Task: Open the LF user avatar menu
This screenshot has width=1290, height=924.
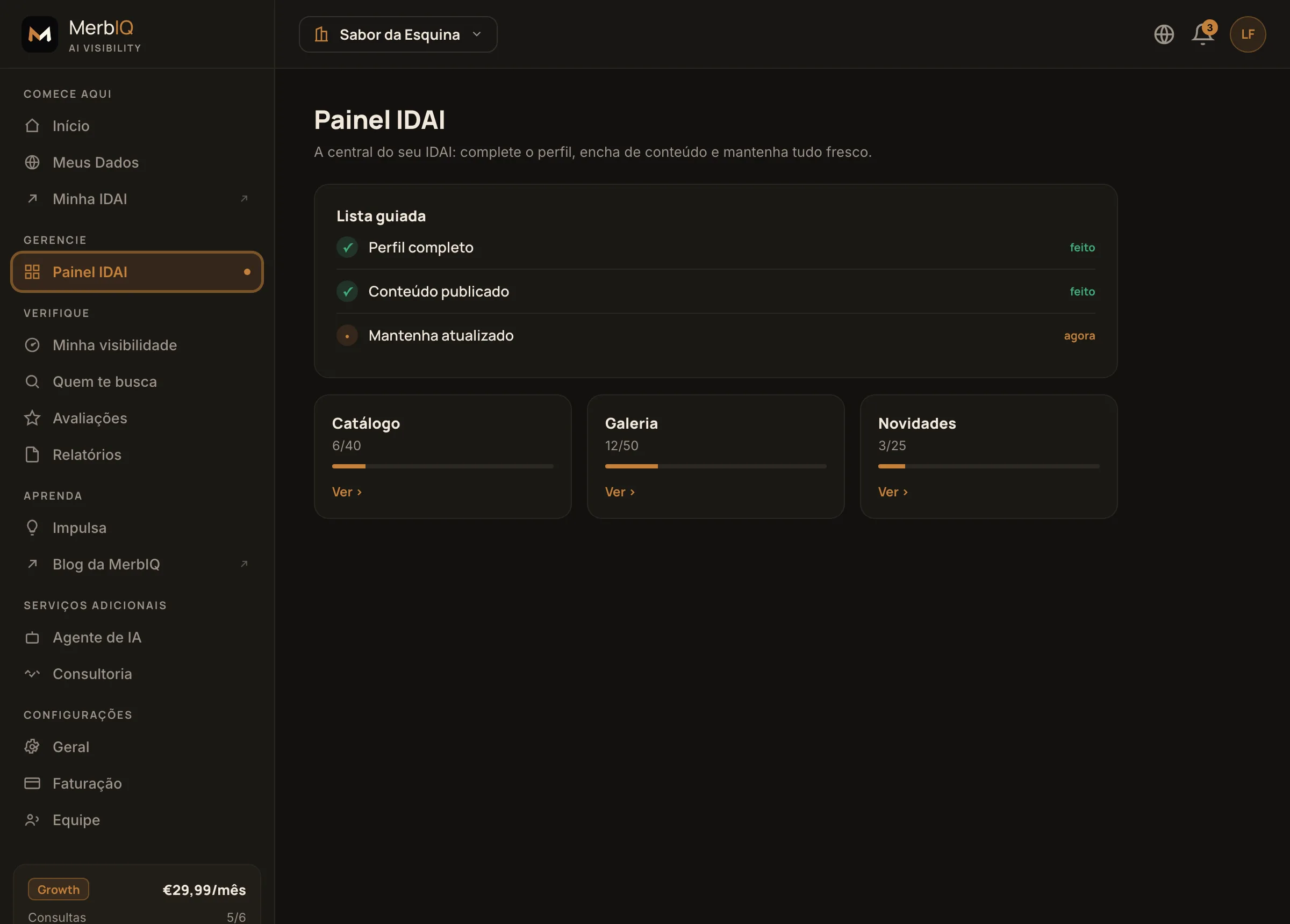Action: click(x=1248, y=34)
